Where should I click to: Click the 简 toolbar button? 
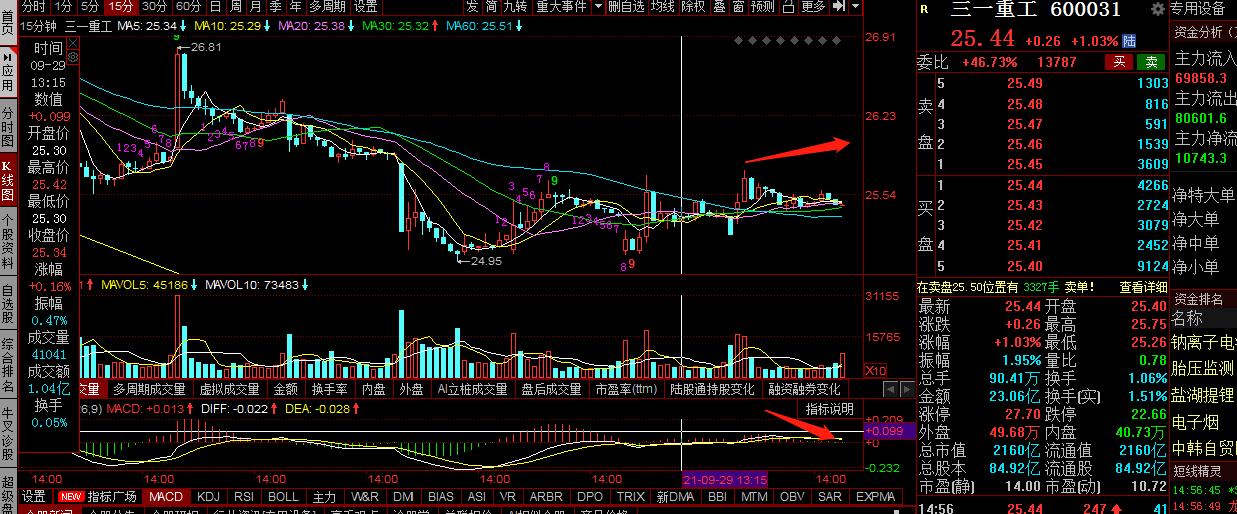coord(491,7)
